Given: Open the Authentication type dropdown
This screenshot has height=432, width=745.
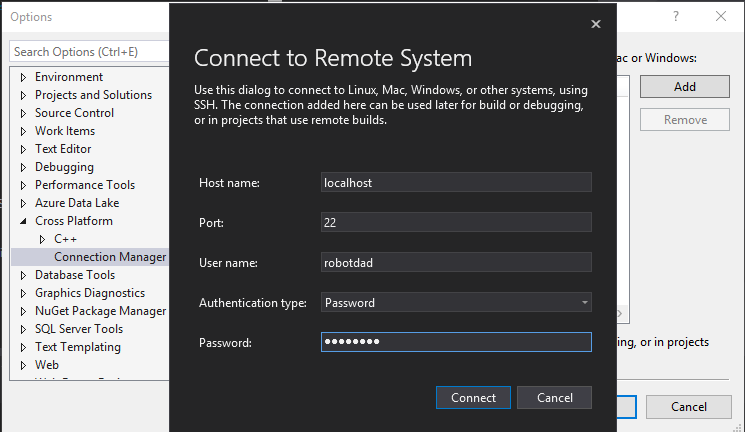Looking at the screenshot, I should (x=456, y=302).
